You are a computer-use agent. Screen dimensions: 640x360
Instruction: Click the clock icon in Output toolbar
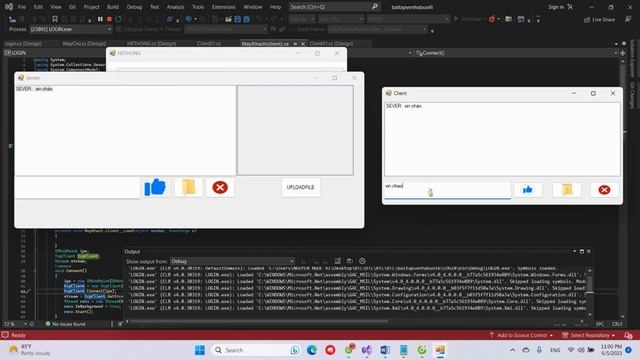point(362,261)
